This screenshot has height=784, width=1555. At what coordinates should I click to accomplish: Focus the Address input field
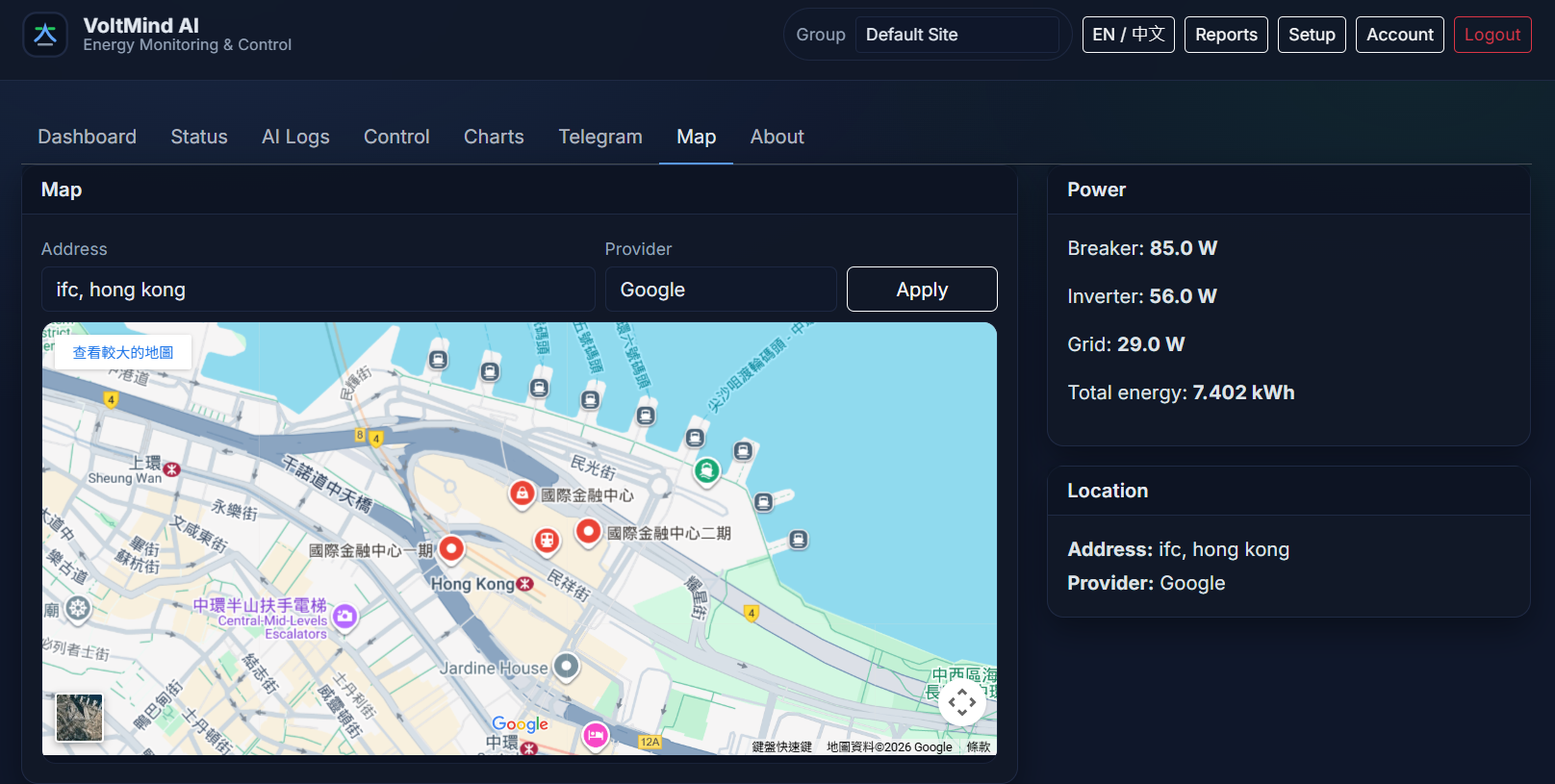click(319, 290)
